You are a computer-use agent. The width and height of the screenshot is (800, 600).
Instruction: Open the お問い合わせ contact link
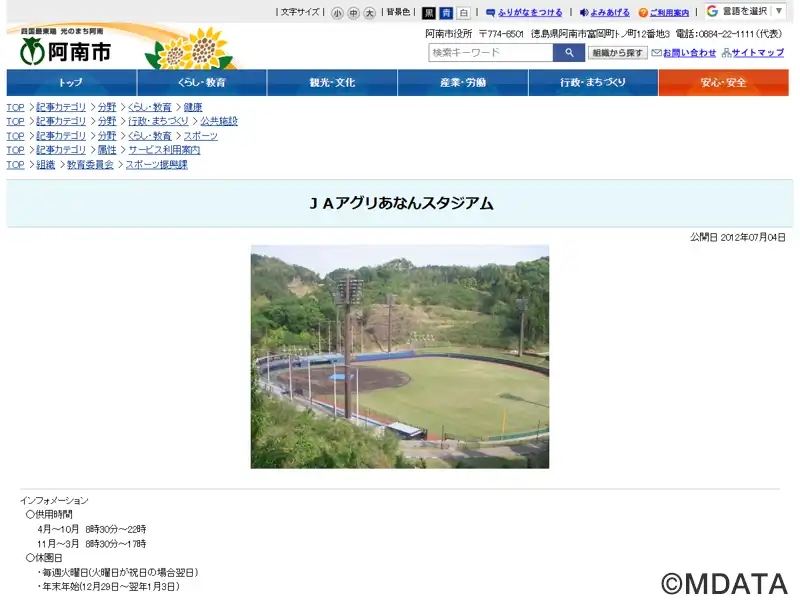pos(689,53)
